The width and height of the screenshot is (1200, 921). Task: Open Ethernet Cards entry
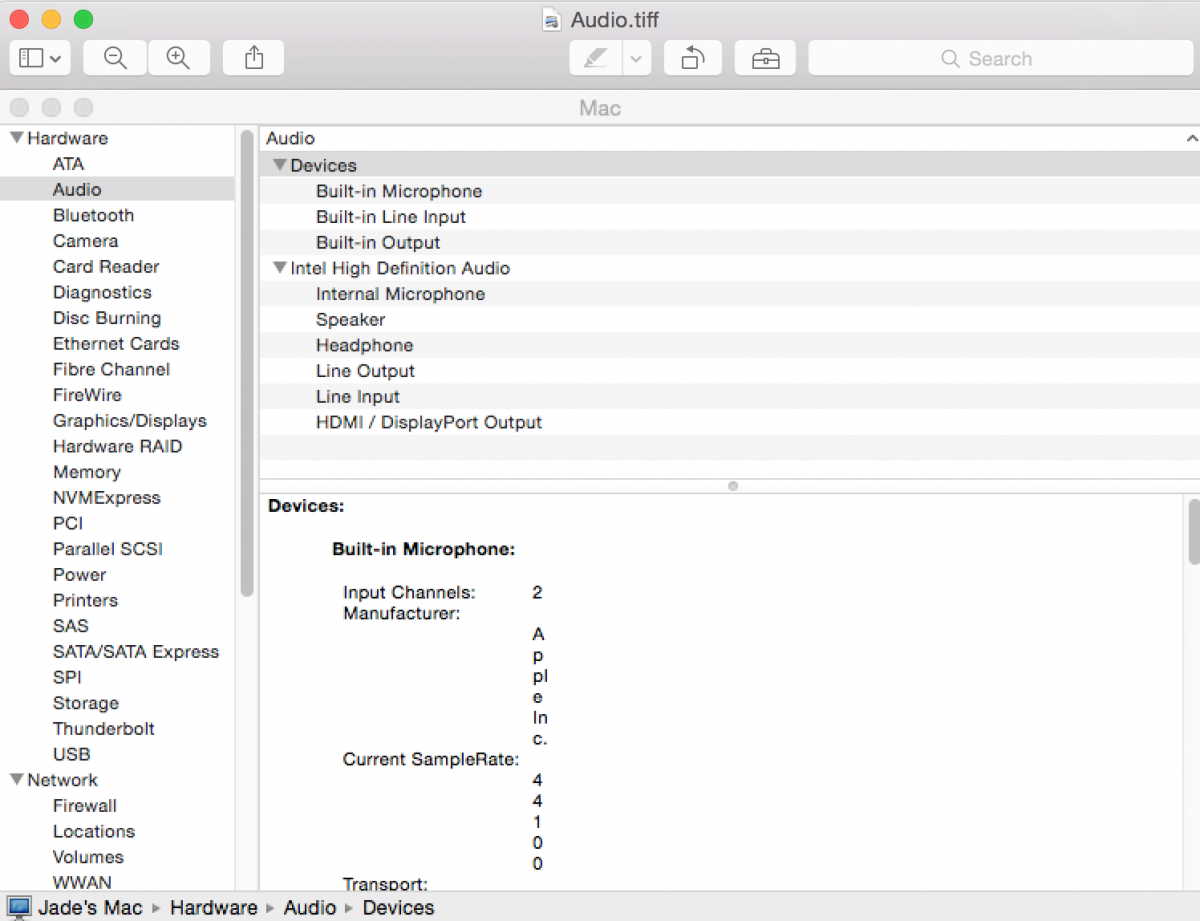click(x=116, y=344)
